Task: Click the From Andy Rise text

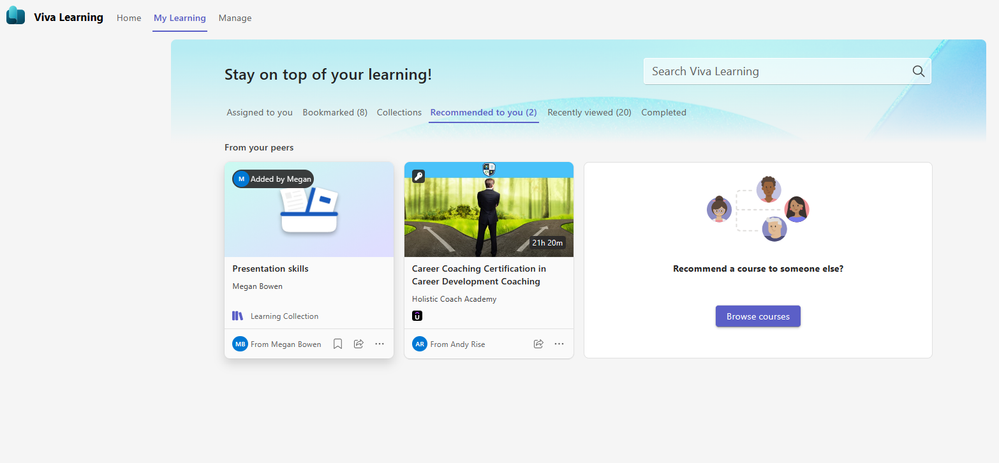Action: pos(457,344)
